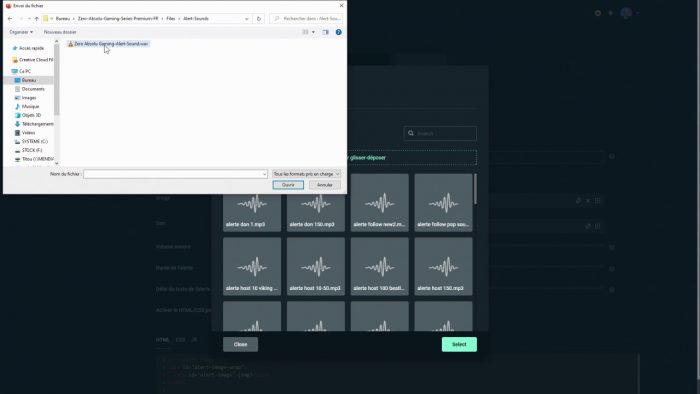The width and height of the screenshot is (700, 394).
Task: Click Bureau in the address breadcrumb
Action: (x=62, y=19)
